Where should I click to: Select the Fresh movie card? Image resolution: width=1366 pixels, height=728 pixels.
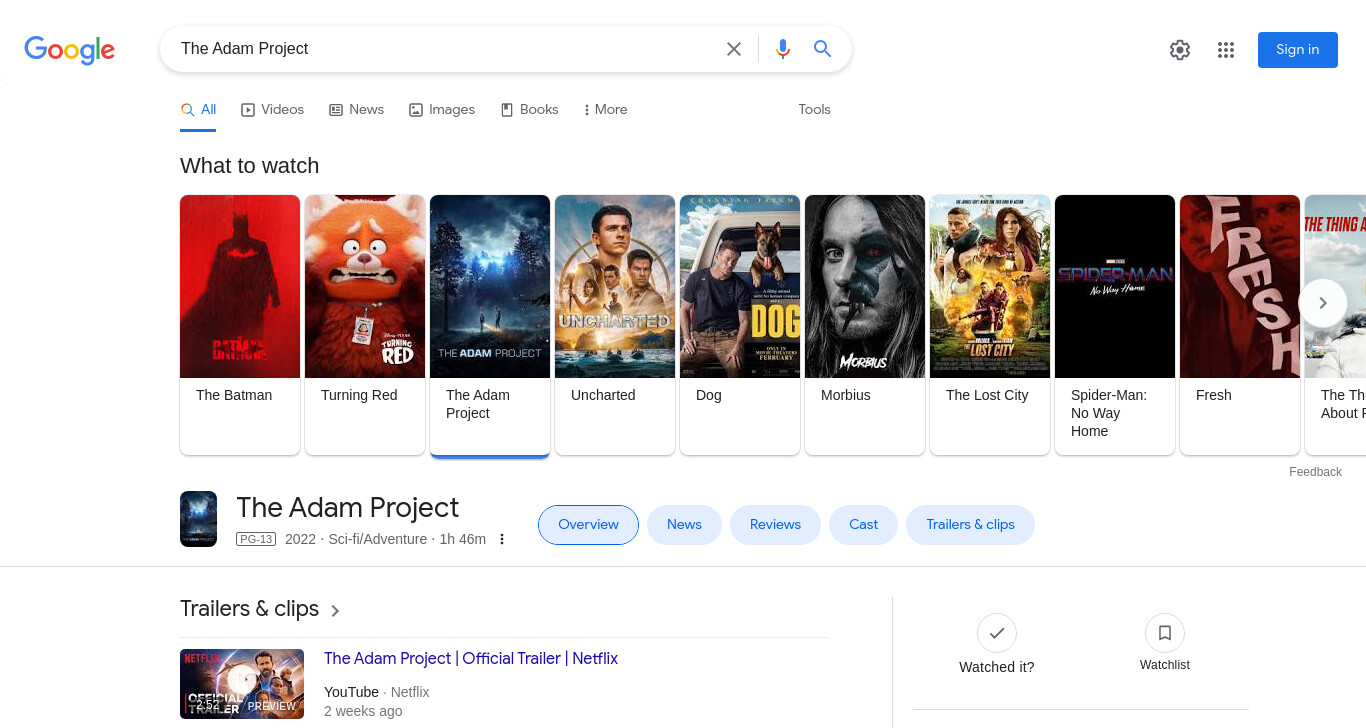pyautogui.click(x=1240, y=324)
